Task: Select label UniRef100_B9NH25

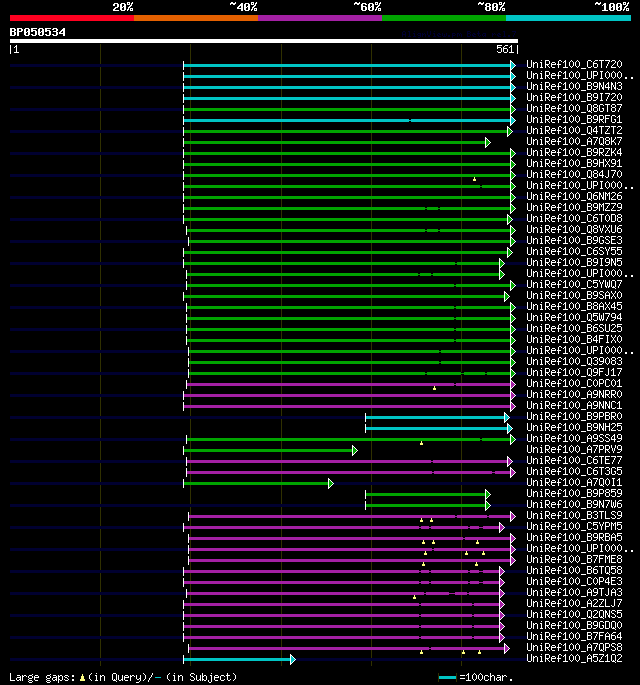Action: pyautogui.click(x=574, y=427)
